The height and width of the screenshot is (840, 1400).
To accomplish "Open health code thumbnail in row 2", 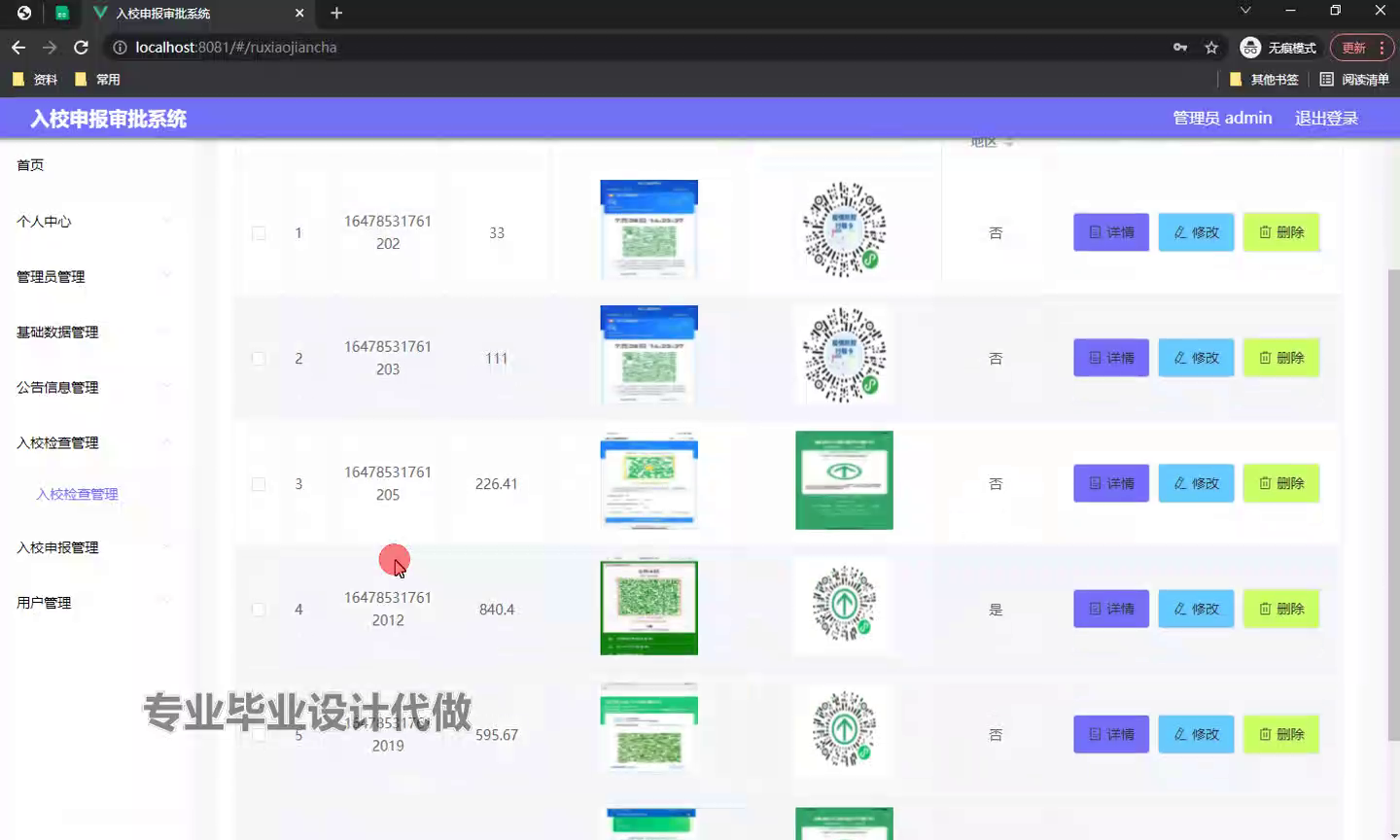I will click(x=648, y=355).
